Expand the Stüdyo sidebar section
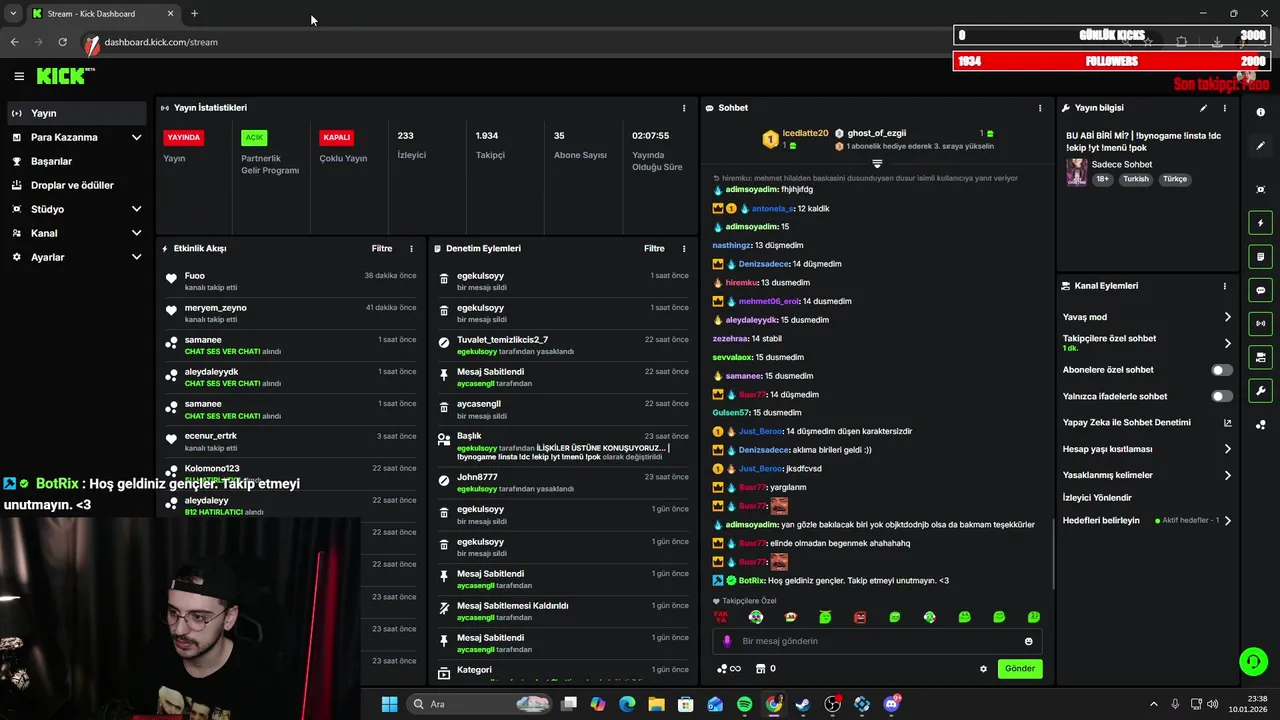This screenshot has width=1280, height=720. [x=76, y=209]
